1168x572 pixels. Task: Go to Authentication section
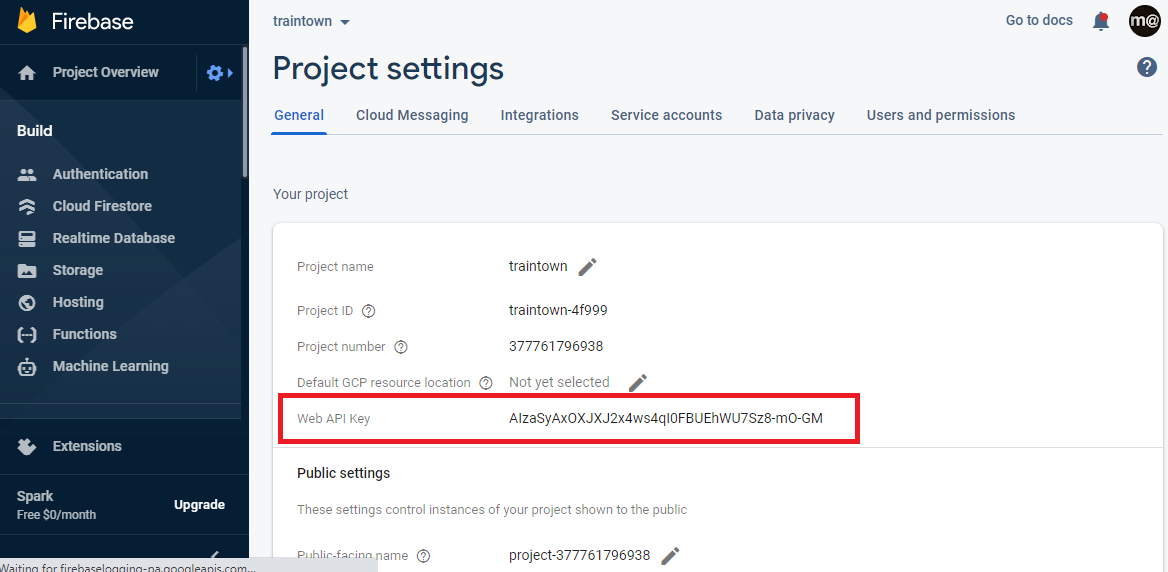click(x=100, y=174)
